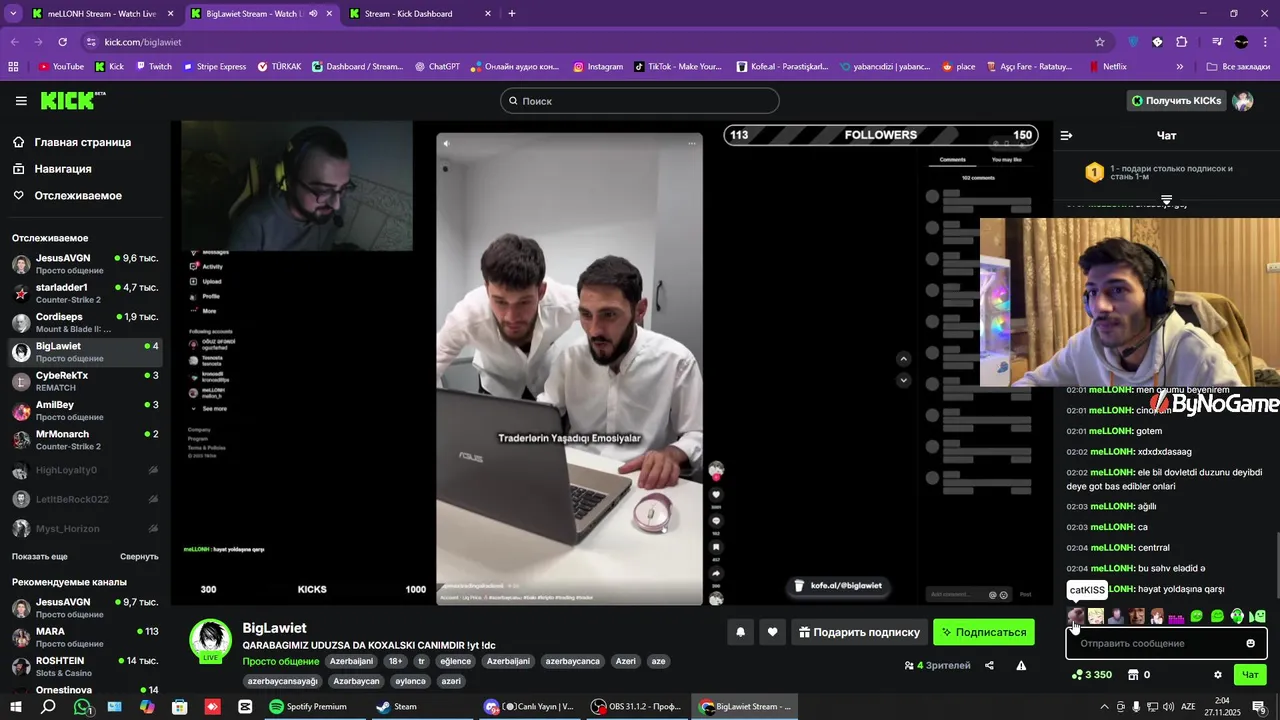Expand list with Показать еще
The width and height of the screenshot is (1280, 720).
(x=40, y=556)
